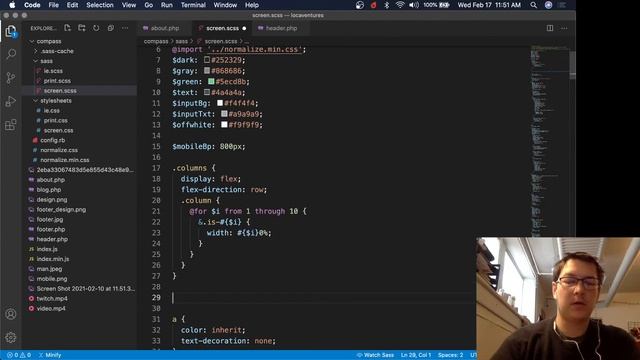Open the Window menu
Viewport: 640px width, 360px height.
tap(225, 5)
